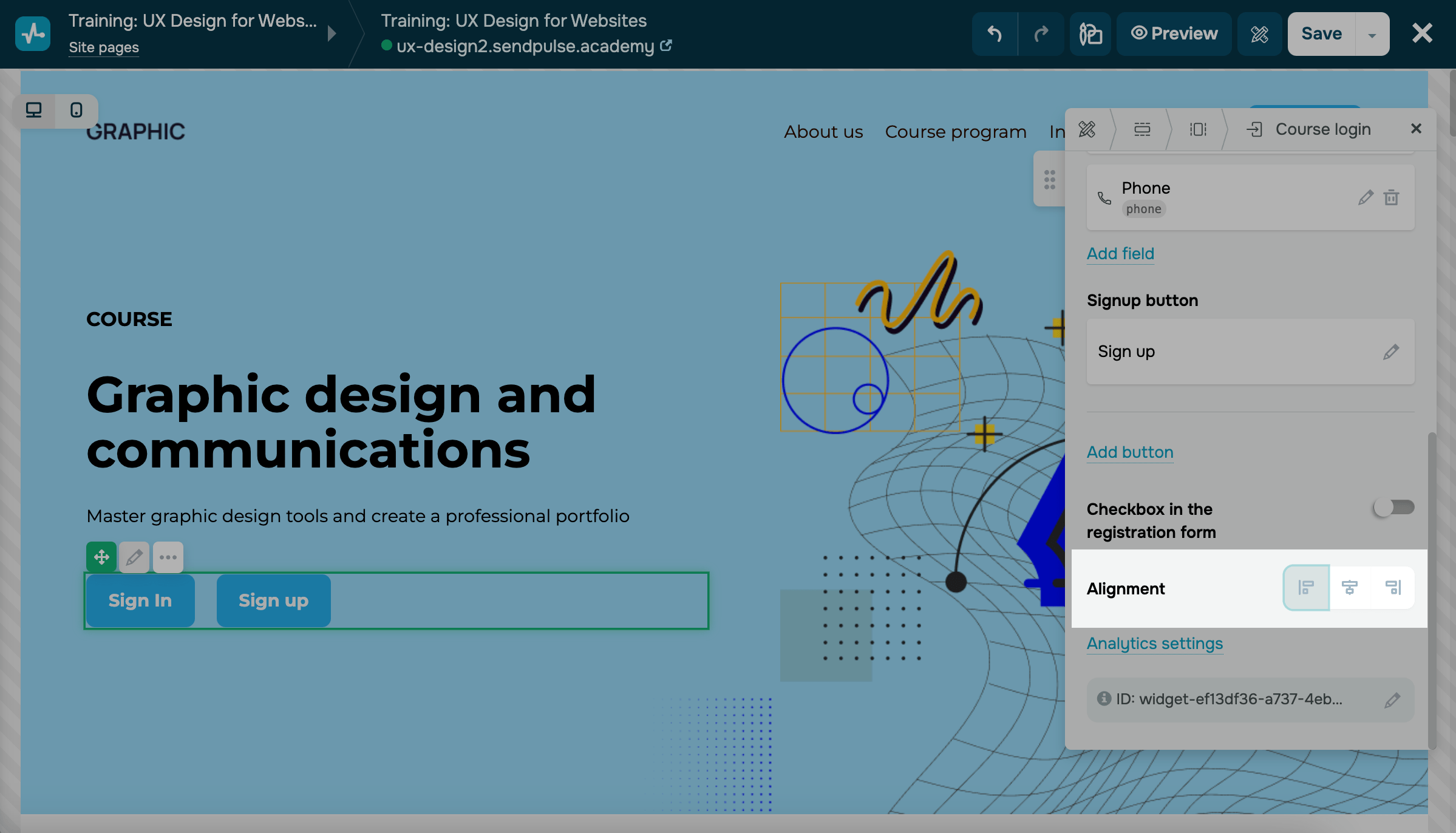Click the green move handle on widget

point(101,556)
